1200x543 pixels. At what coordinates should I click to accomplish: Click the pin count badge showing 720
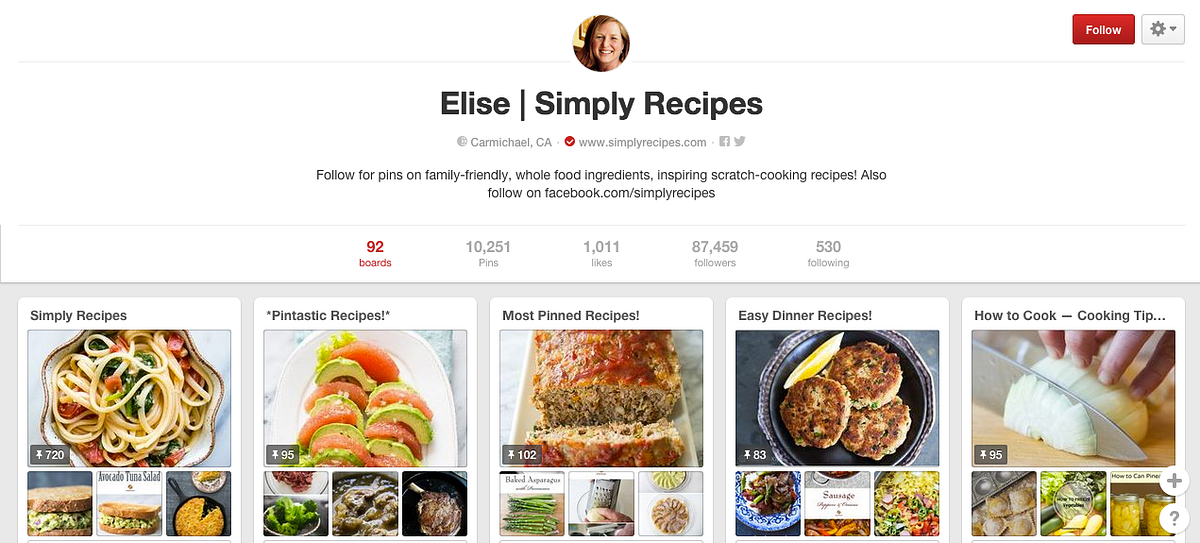pos(49,455)
